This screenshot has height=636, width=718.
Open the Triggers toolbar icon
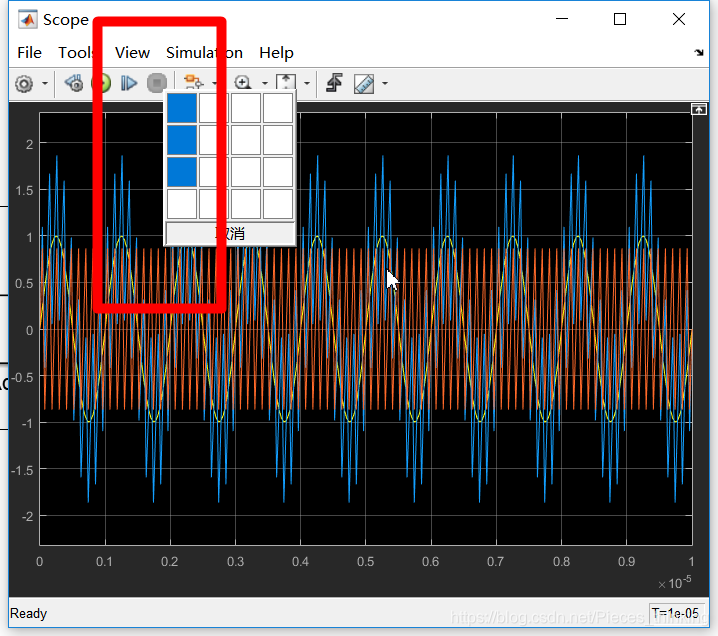click(334, 83)
